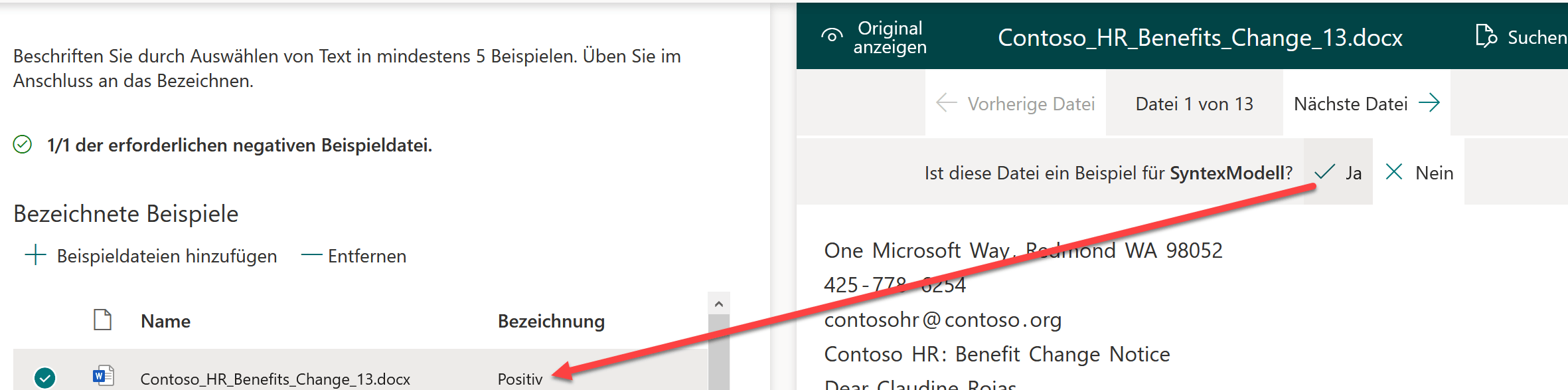The image size is (1568, 390).
Task: Go to Nächste Datei
Action: coord(1366,104)
